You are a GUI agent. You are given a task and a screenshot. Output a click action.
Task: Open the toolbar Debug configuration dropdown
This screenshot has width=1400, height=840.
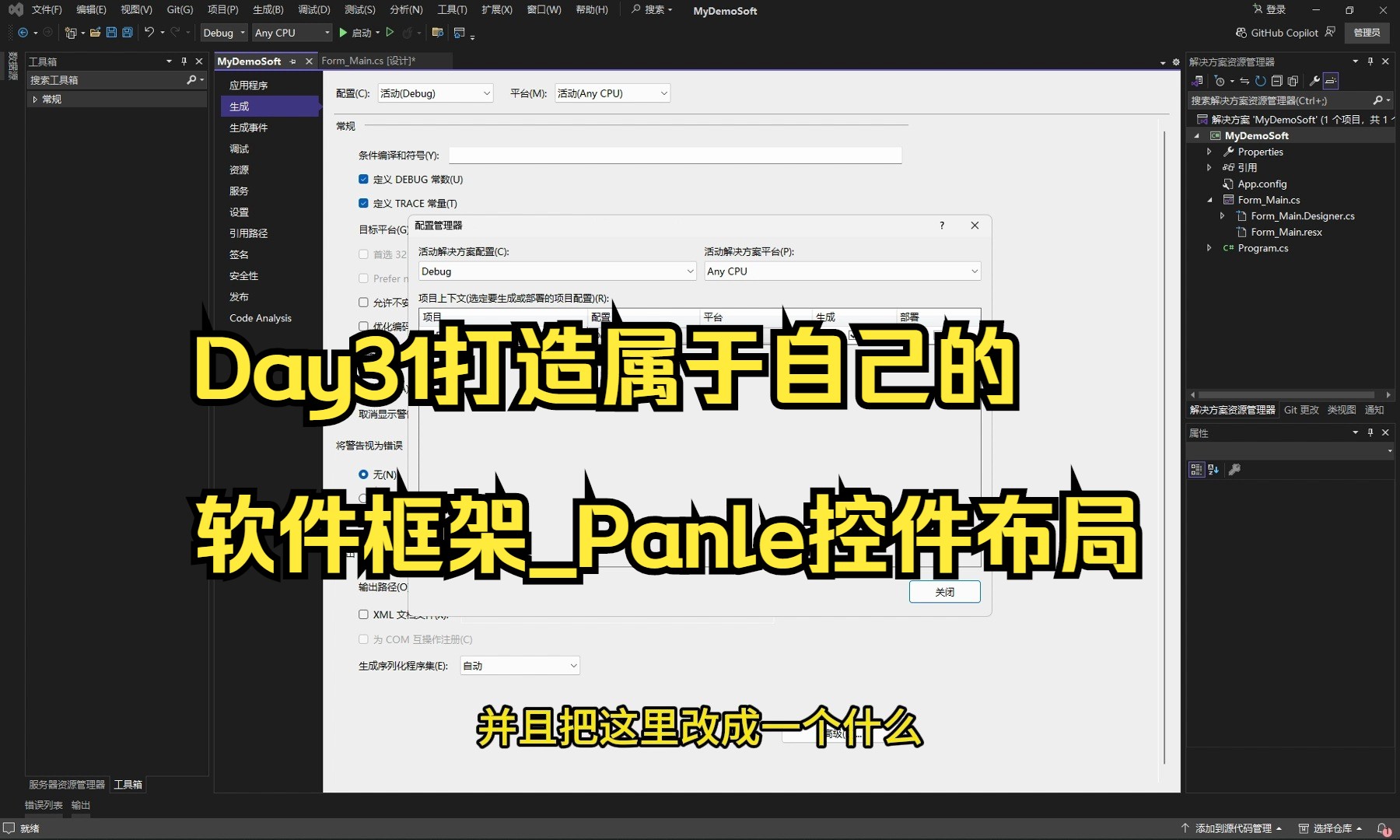coord(224,33)
